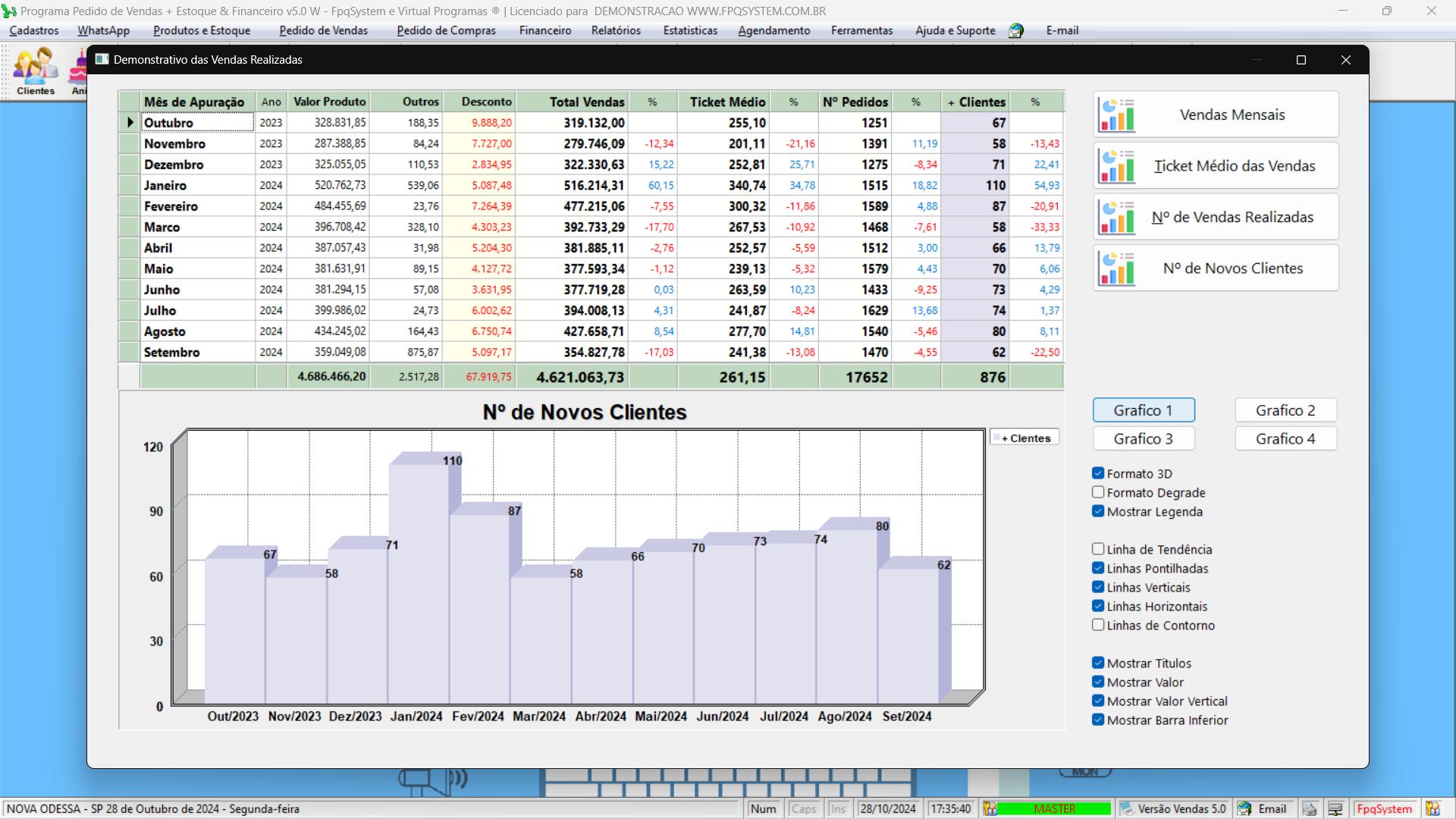Select the Setembro row month cell
This screenshot has width=1456, height=819.
coord(198,353)
